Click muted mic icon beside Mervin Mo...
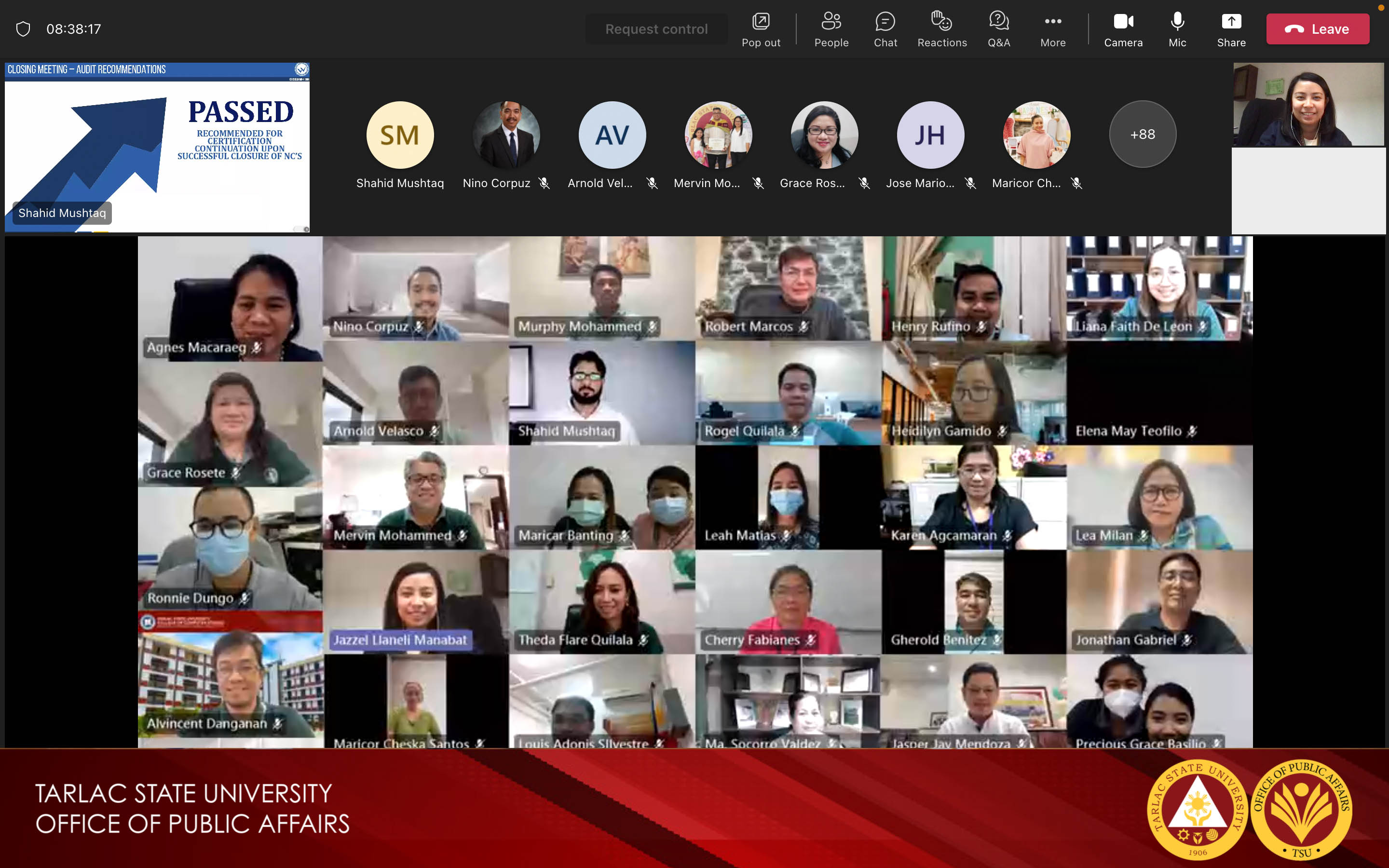Image resolution: width=1389 pixels, height=868 pixels. [x=758, y=183]
